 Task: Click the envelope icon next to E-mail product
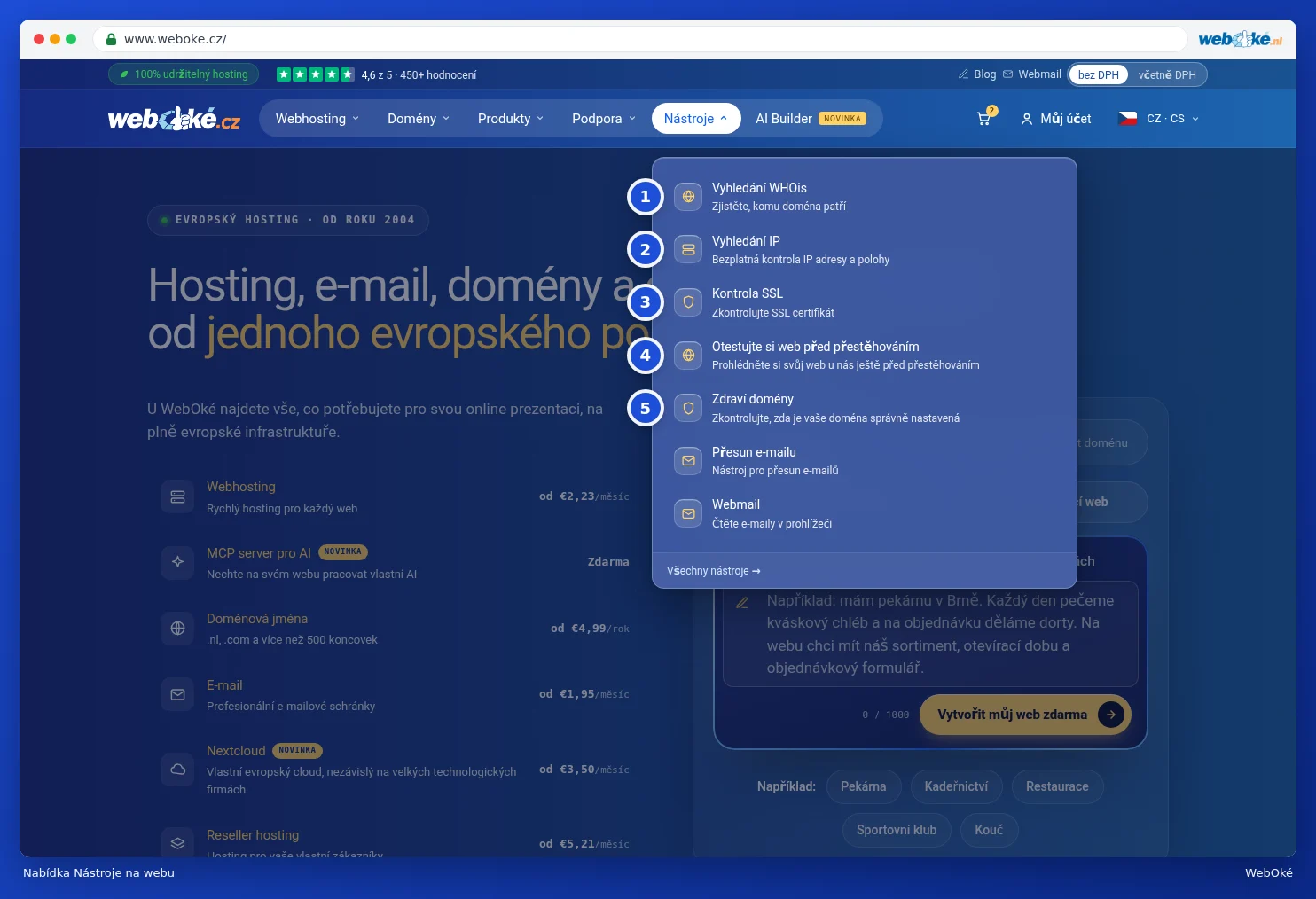177,695
